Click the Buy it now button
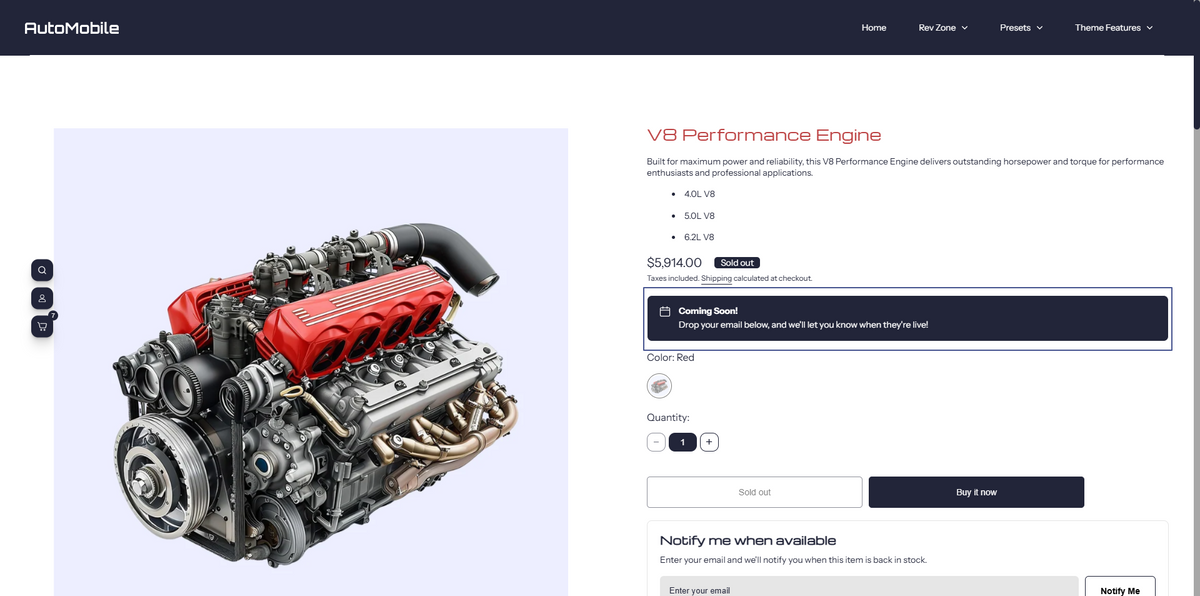 pos(976,492)
